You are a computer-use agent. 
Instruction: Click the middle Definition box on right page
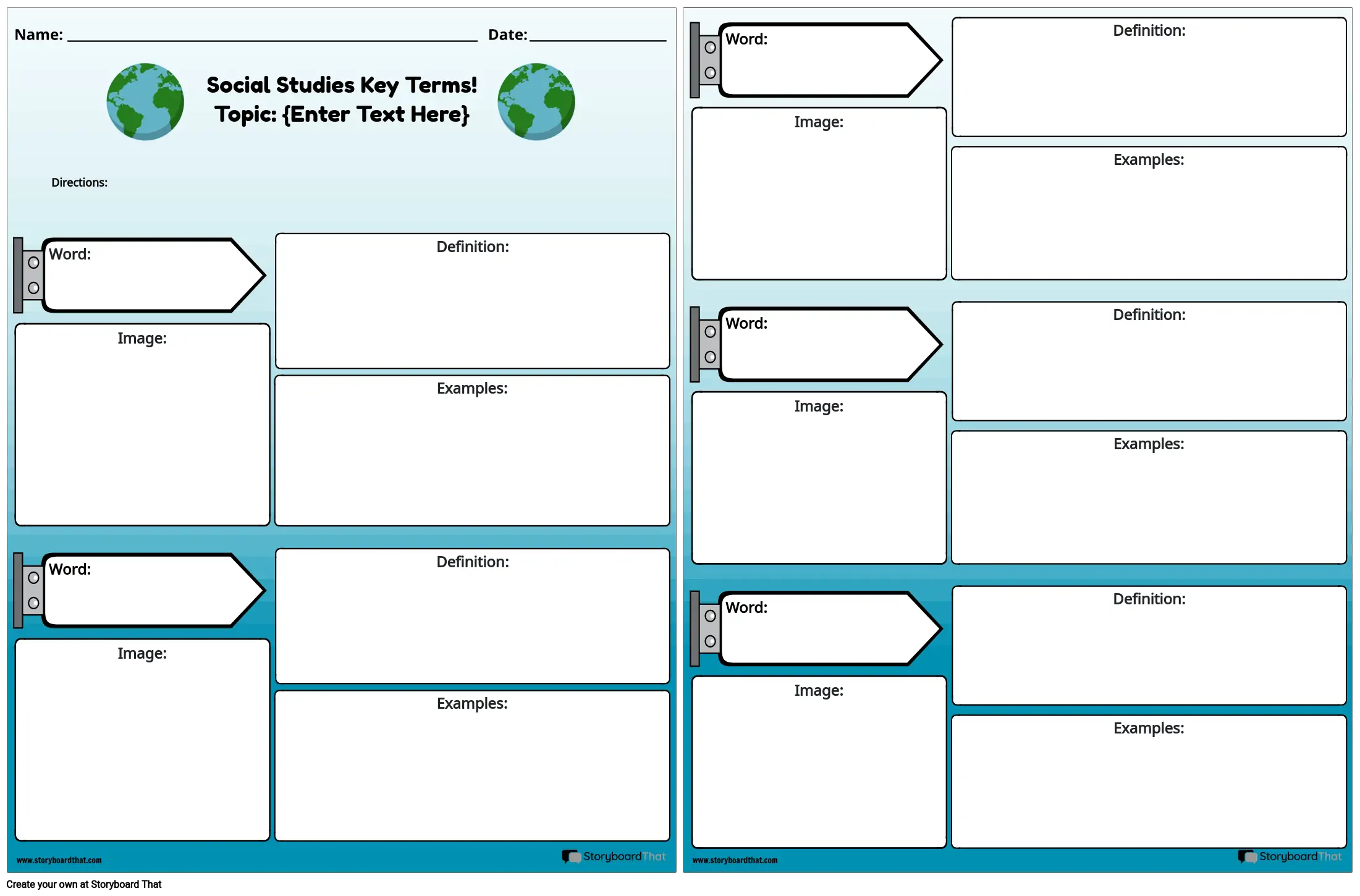1149,361
